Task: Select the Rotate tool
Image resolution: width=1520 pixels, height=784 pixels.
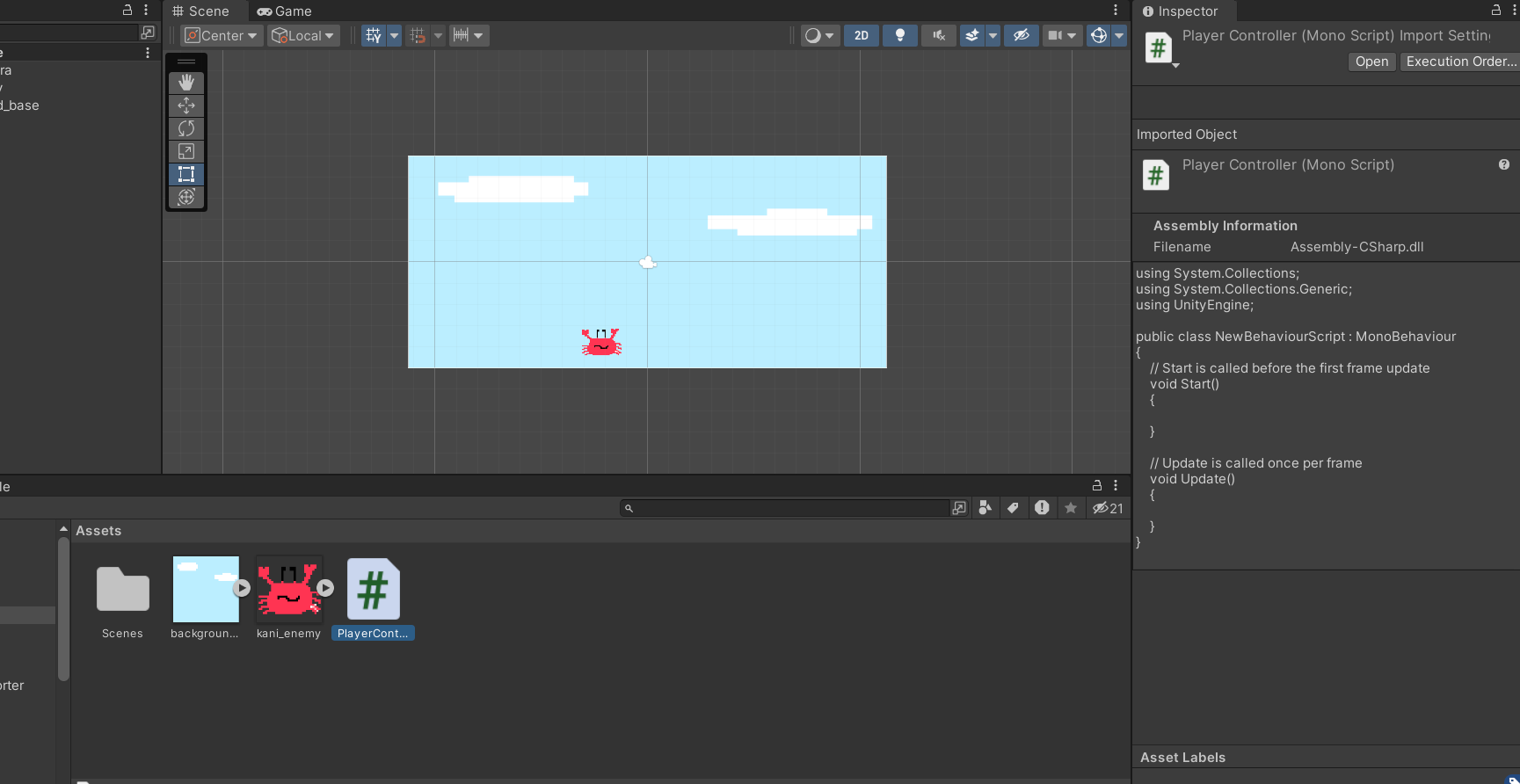Action: tap(186, 128)
